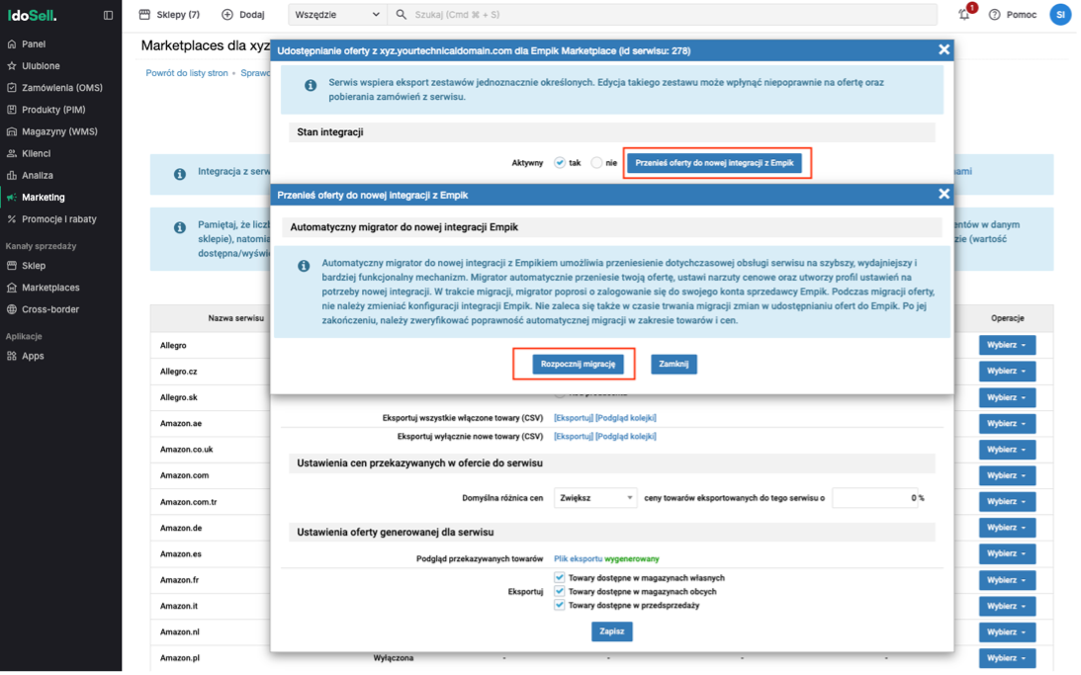Click the Amazon.it service name
The width and height of the screenshot is (1081, 675).
point(179,606)
